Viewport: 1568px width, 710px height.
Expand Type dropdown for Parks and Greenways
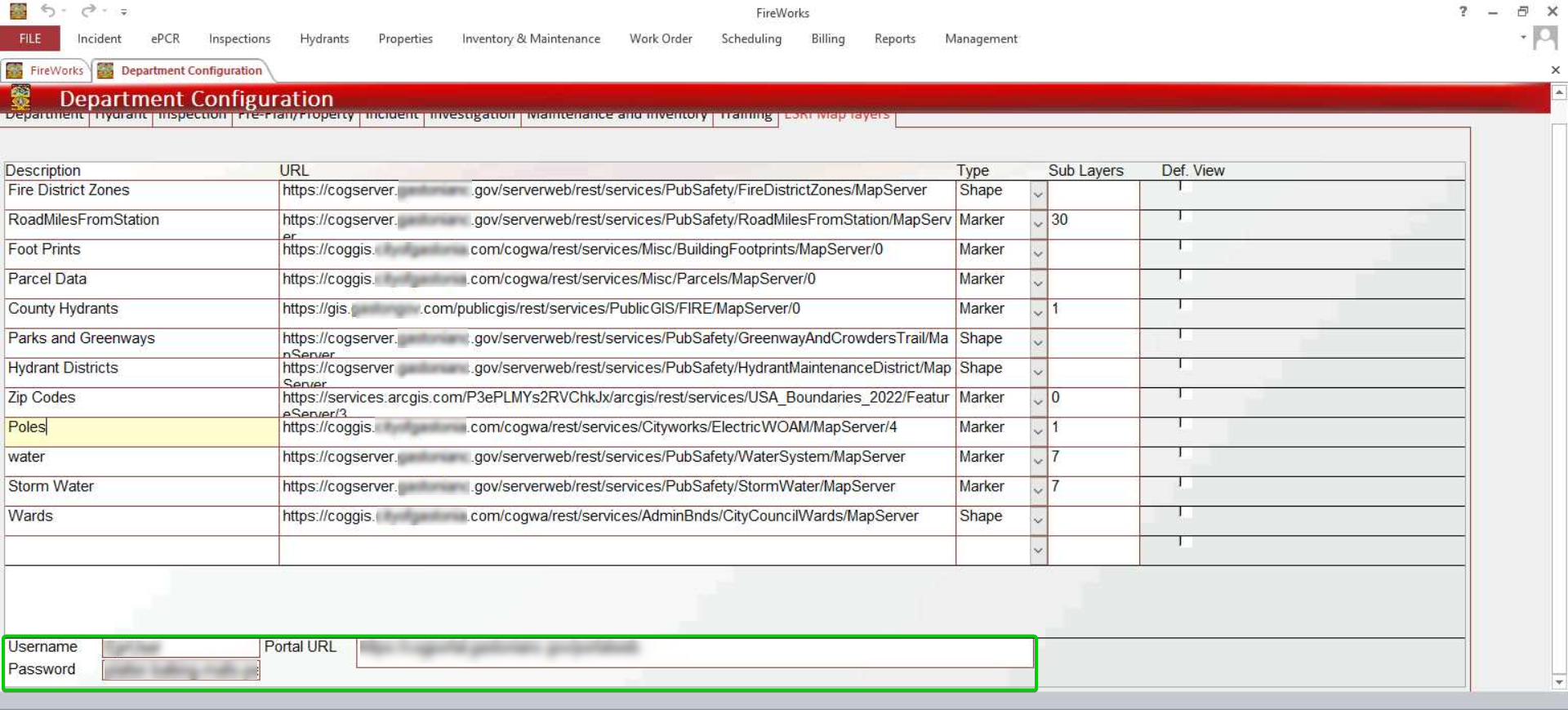(1038, 343)
